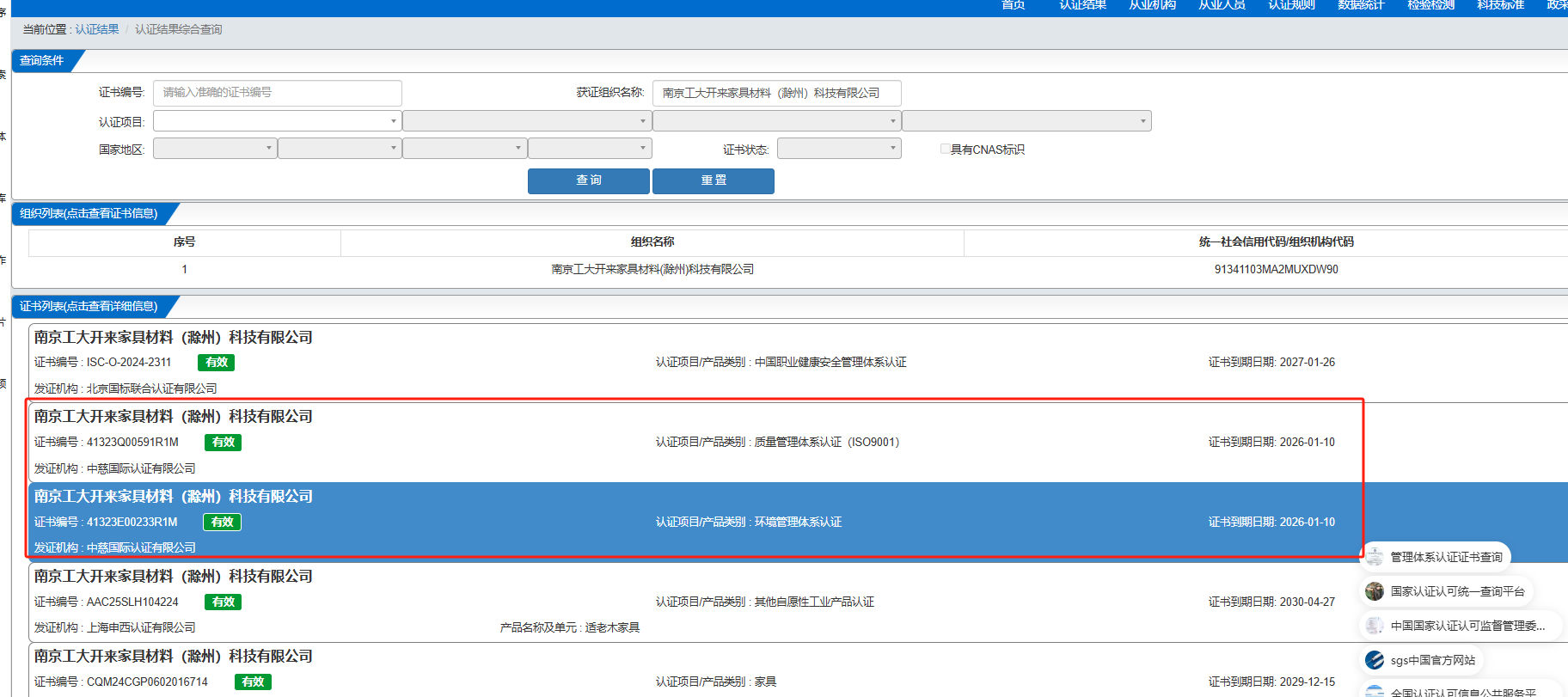Click the green 有效 badge for certificate ISC-O-2024-2311

pos(216,363)
